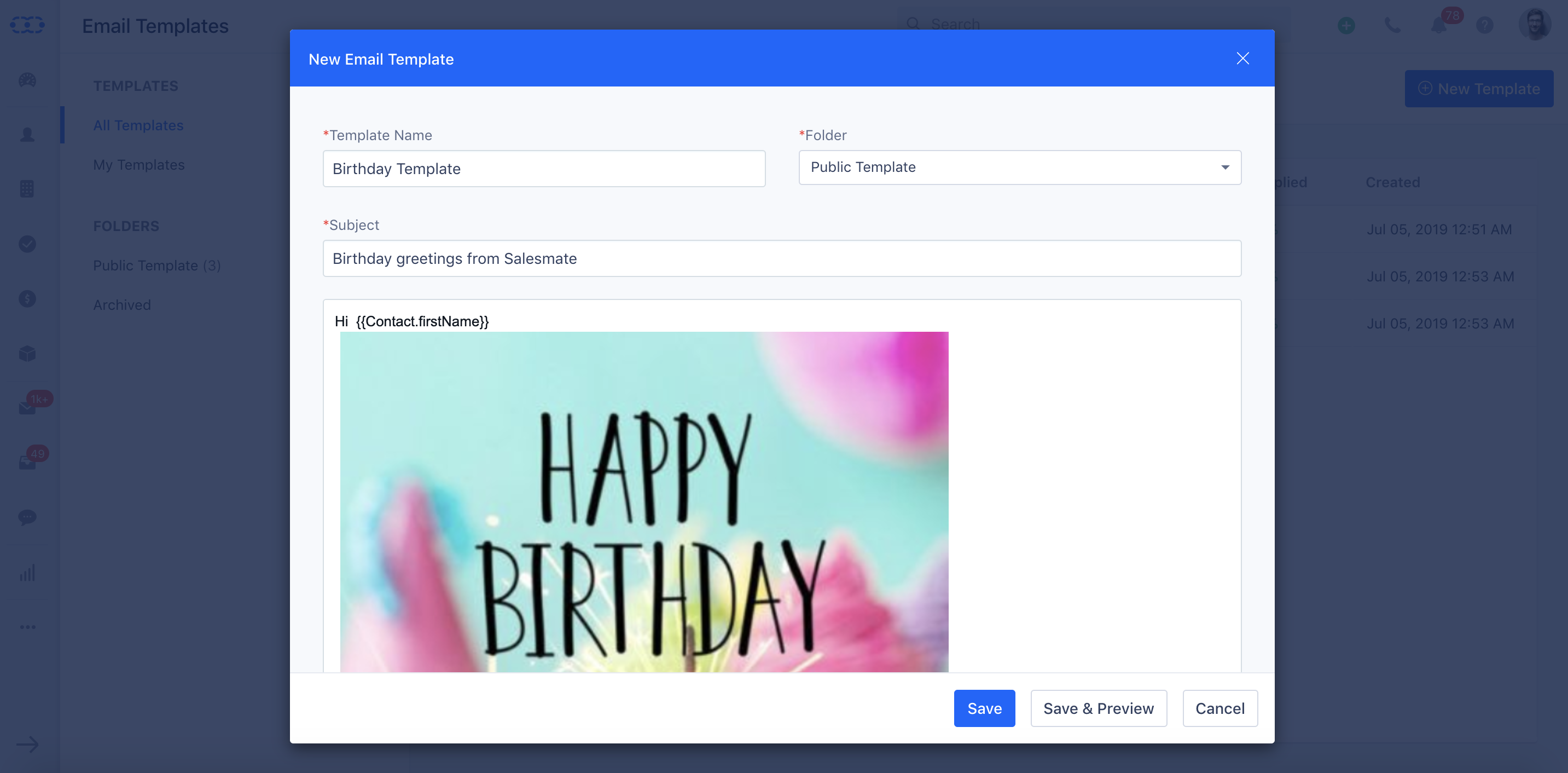1568x773 pixels.
Task: Click the green quick add plus icon
Action: tap(1346, 26)
